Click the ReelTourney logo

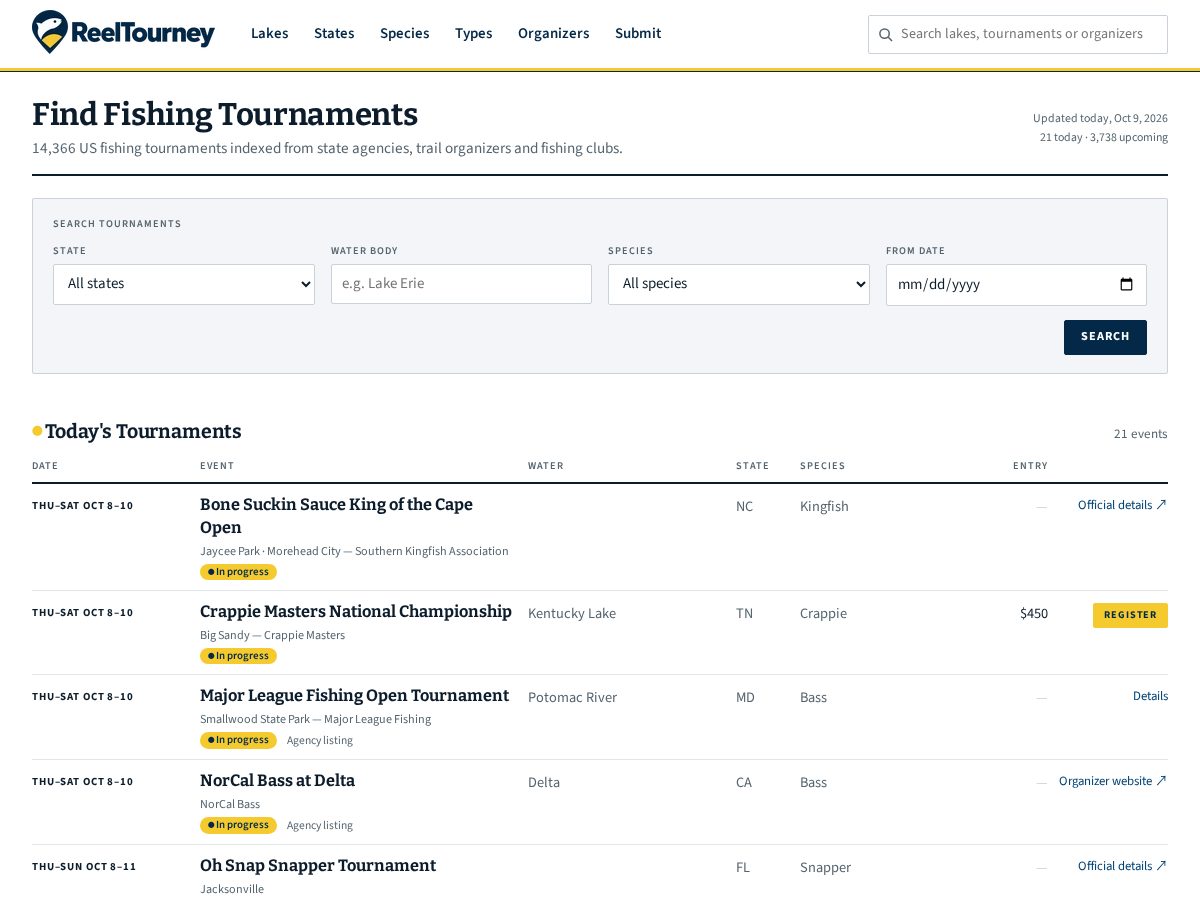pyautogui.click(x=123, y=33)
